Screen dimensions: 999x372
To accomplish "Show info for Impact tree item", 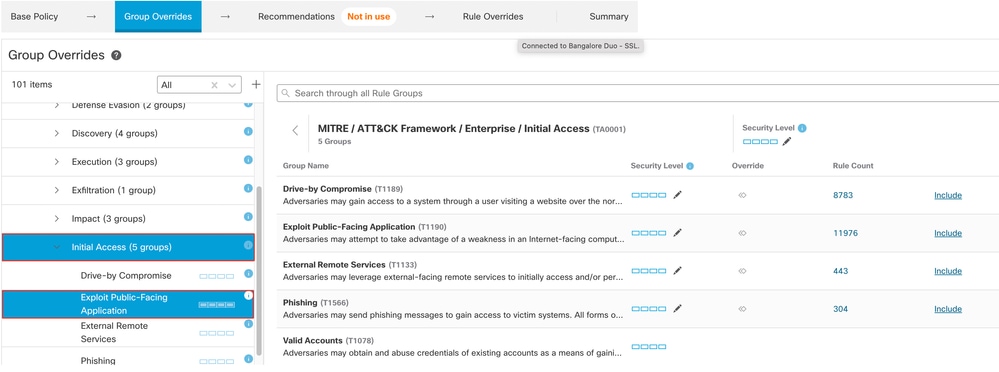I will click(248, 217).
